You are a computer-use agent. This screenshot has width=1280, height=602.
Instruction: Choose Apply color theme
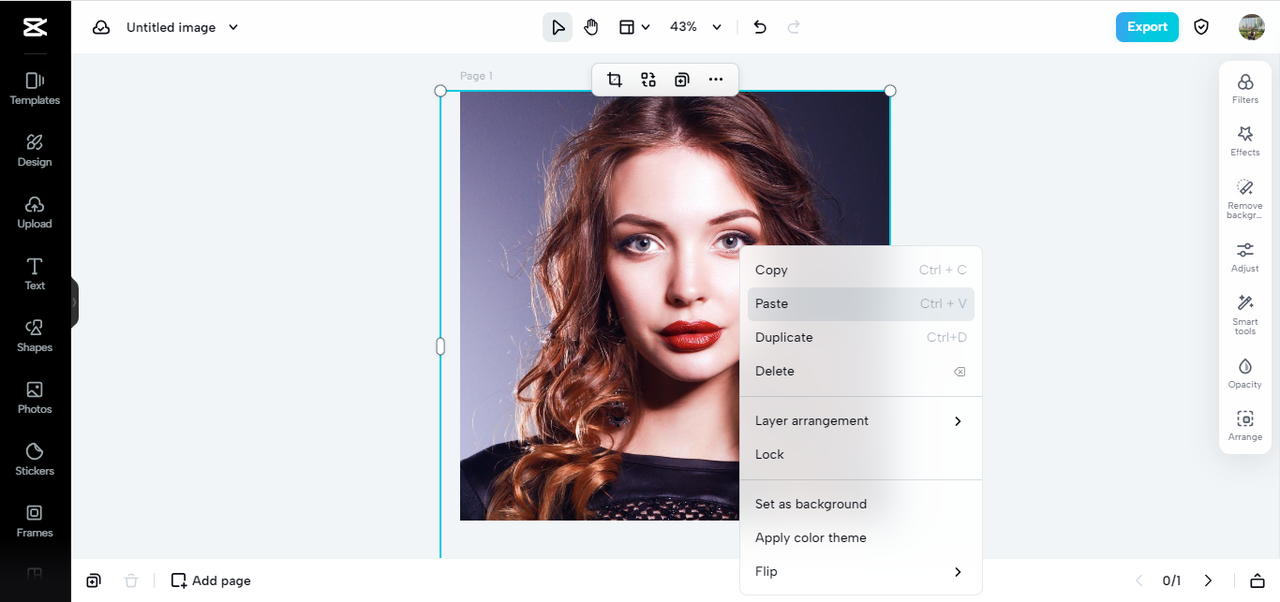tap(860, 538)
